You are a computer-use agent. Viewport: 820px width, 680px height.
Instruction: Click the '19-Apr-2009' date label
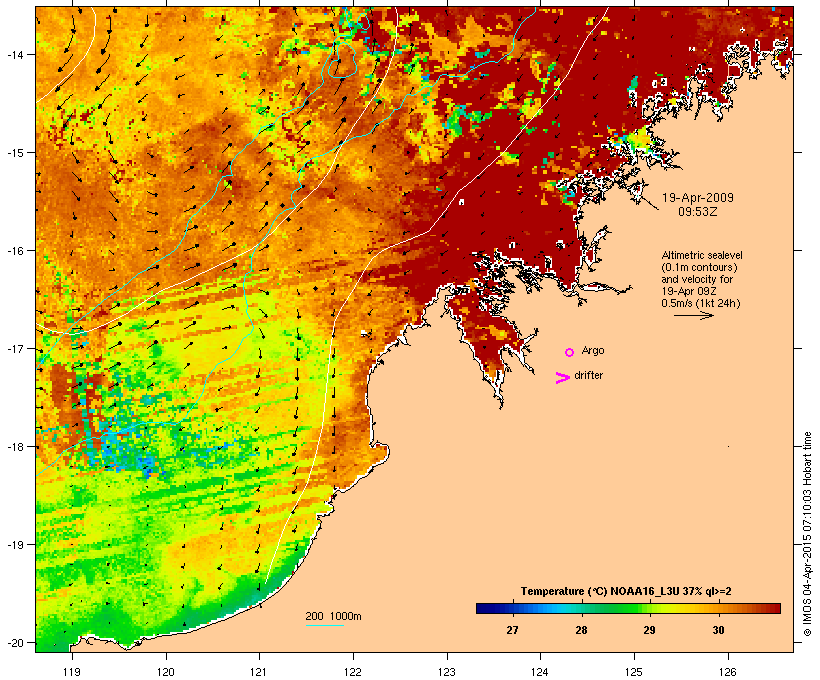(698, 198)
